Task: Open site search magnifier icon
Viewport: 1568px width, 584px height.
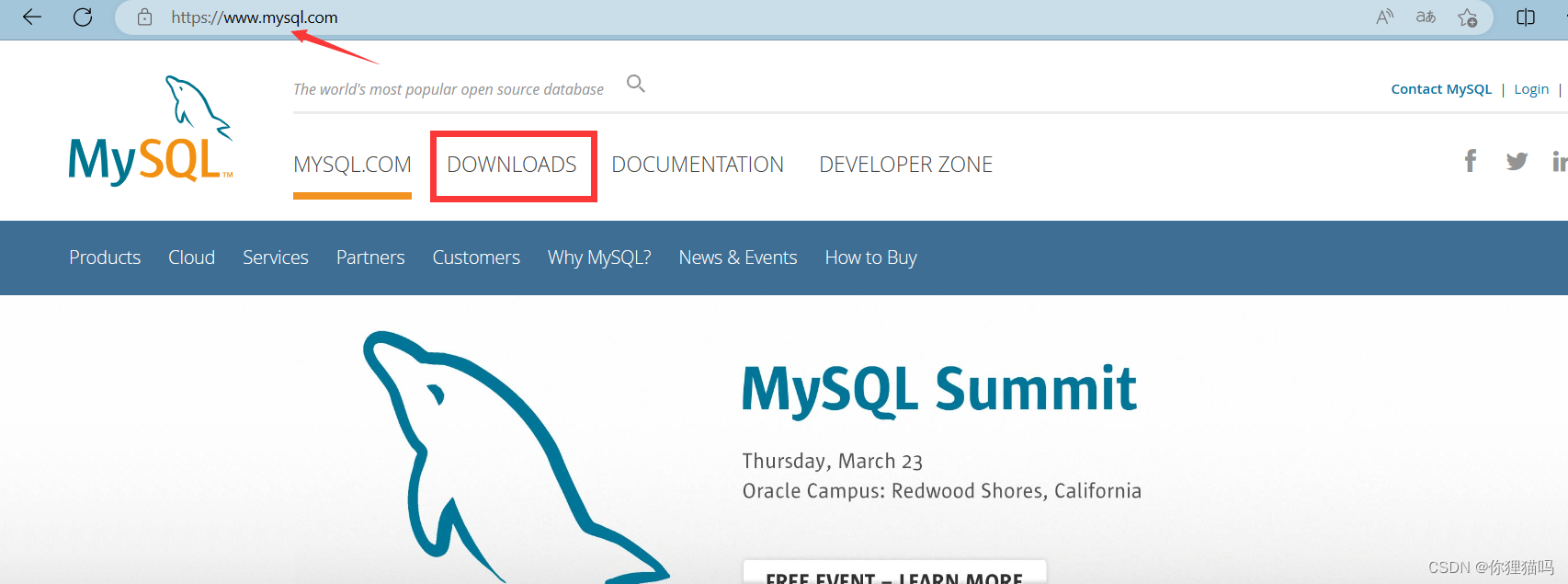Action: (636, 84)
